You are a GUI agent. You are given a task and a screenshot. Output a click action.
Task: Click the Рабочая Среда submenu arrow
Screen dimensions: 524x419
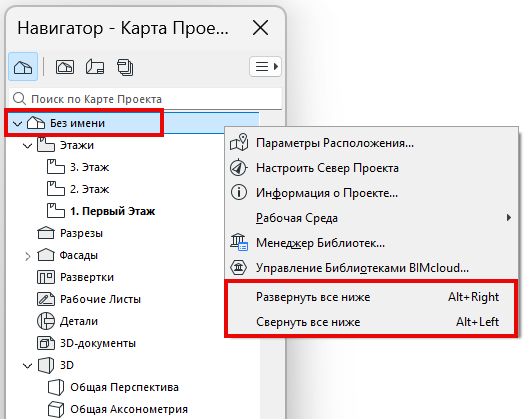click(509, 218)
